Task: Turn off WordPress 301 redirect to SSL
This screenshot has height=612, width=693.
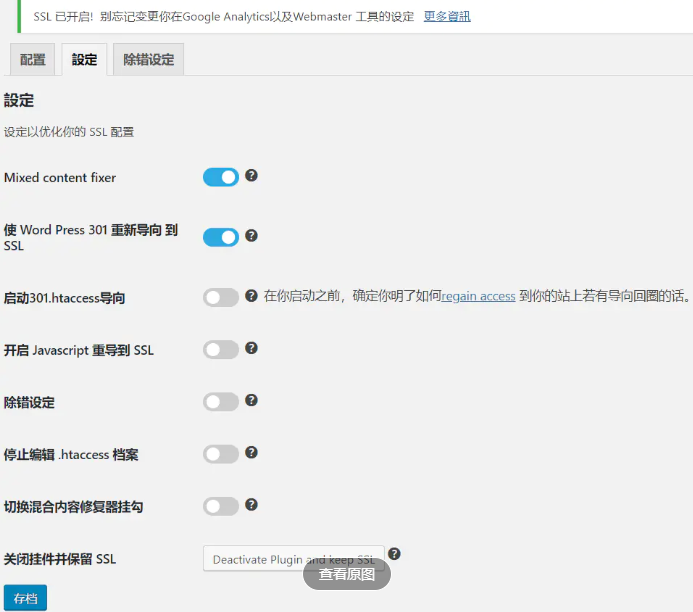Action: pyautogui.click(x=221, y=237)
